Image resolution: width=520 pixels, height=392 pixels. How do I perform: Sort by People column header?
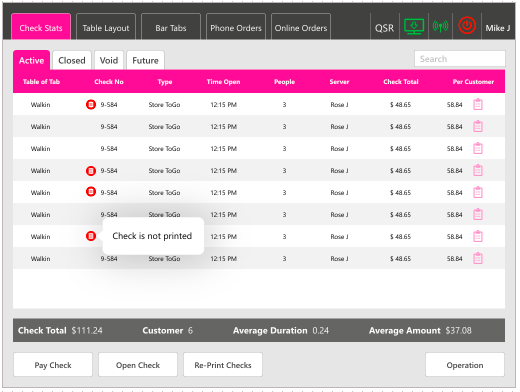[284, 82]
